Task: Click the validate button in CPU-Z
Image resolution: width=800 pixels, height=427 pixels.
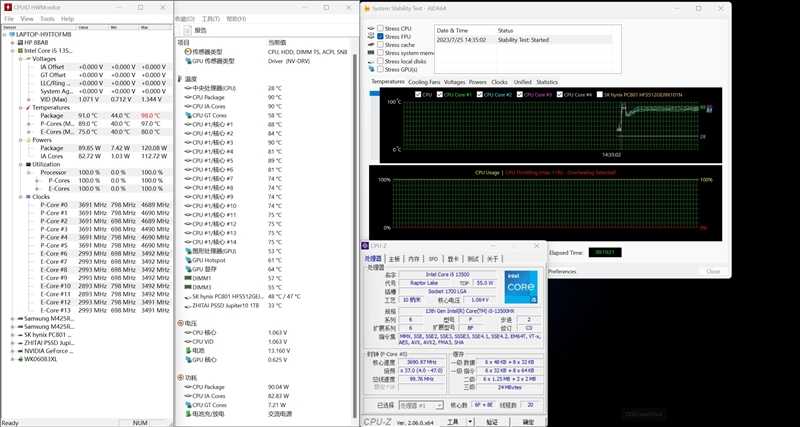Action: (492, 422)
